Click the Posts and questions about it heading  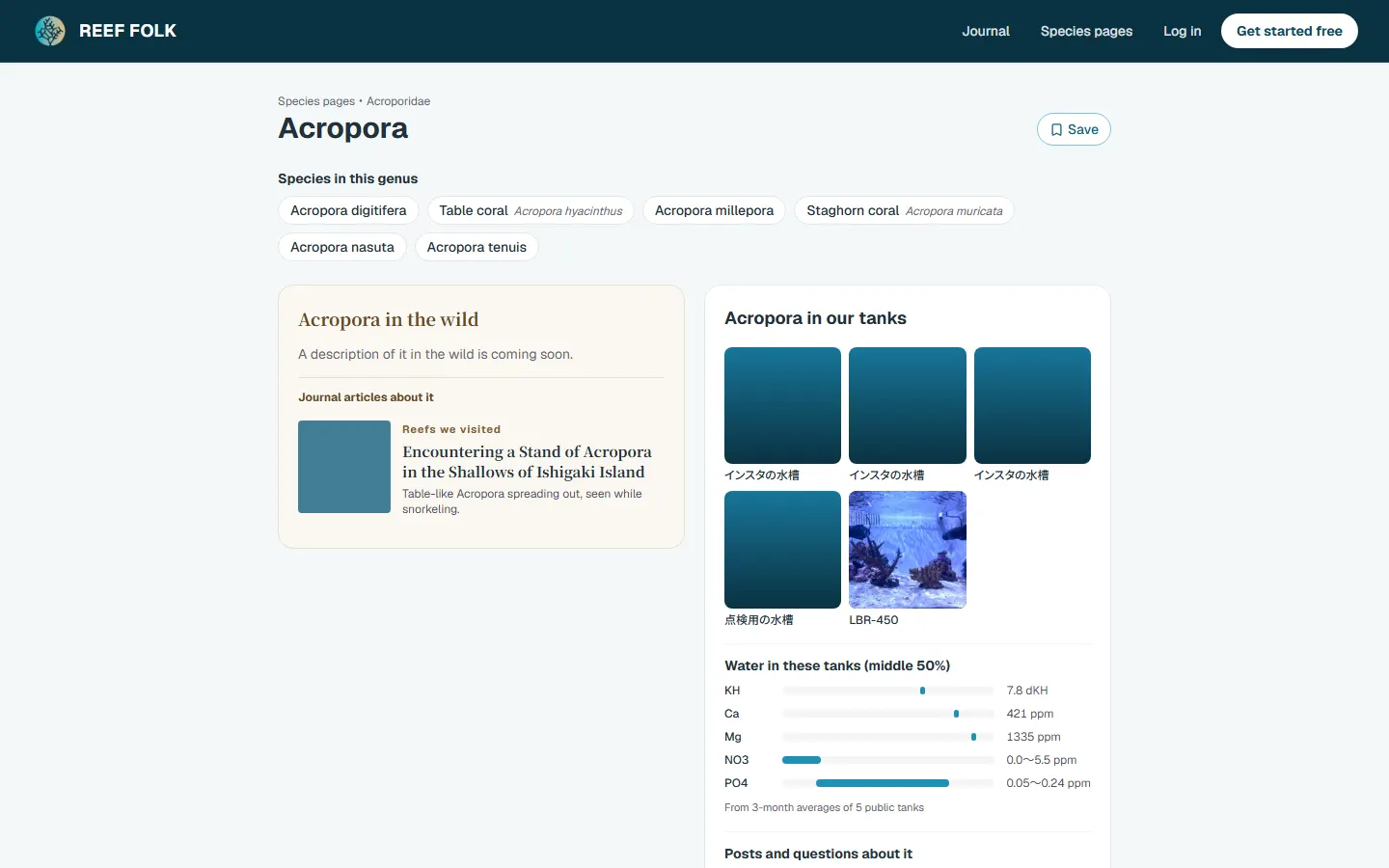coord(818,854)
